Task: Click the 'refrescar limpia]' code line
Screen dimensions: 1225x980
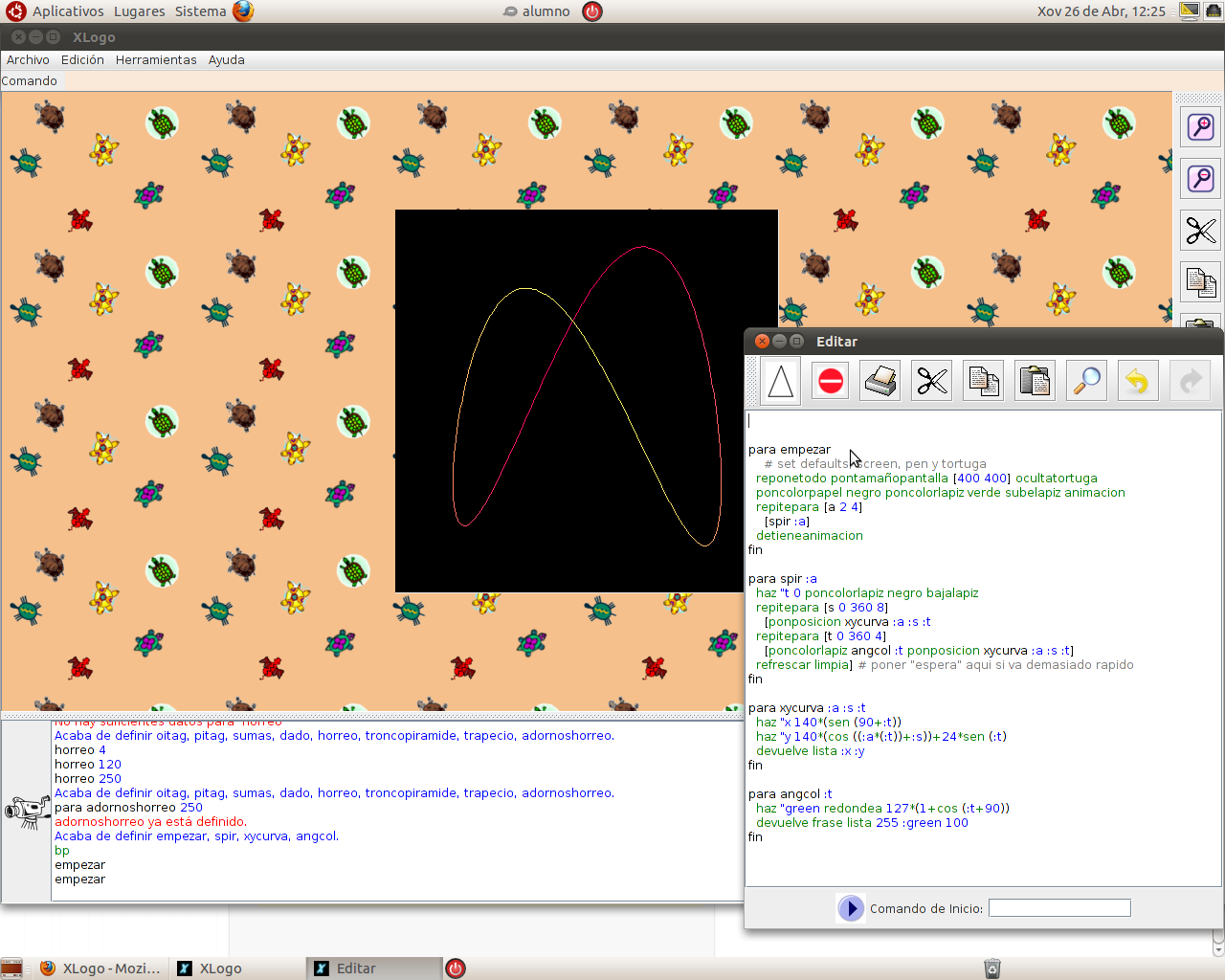Action: 805,665
